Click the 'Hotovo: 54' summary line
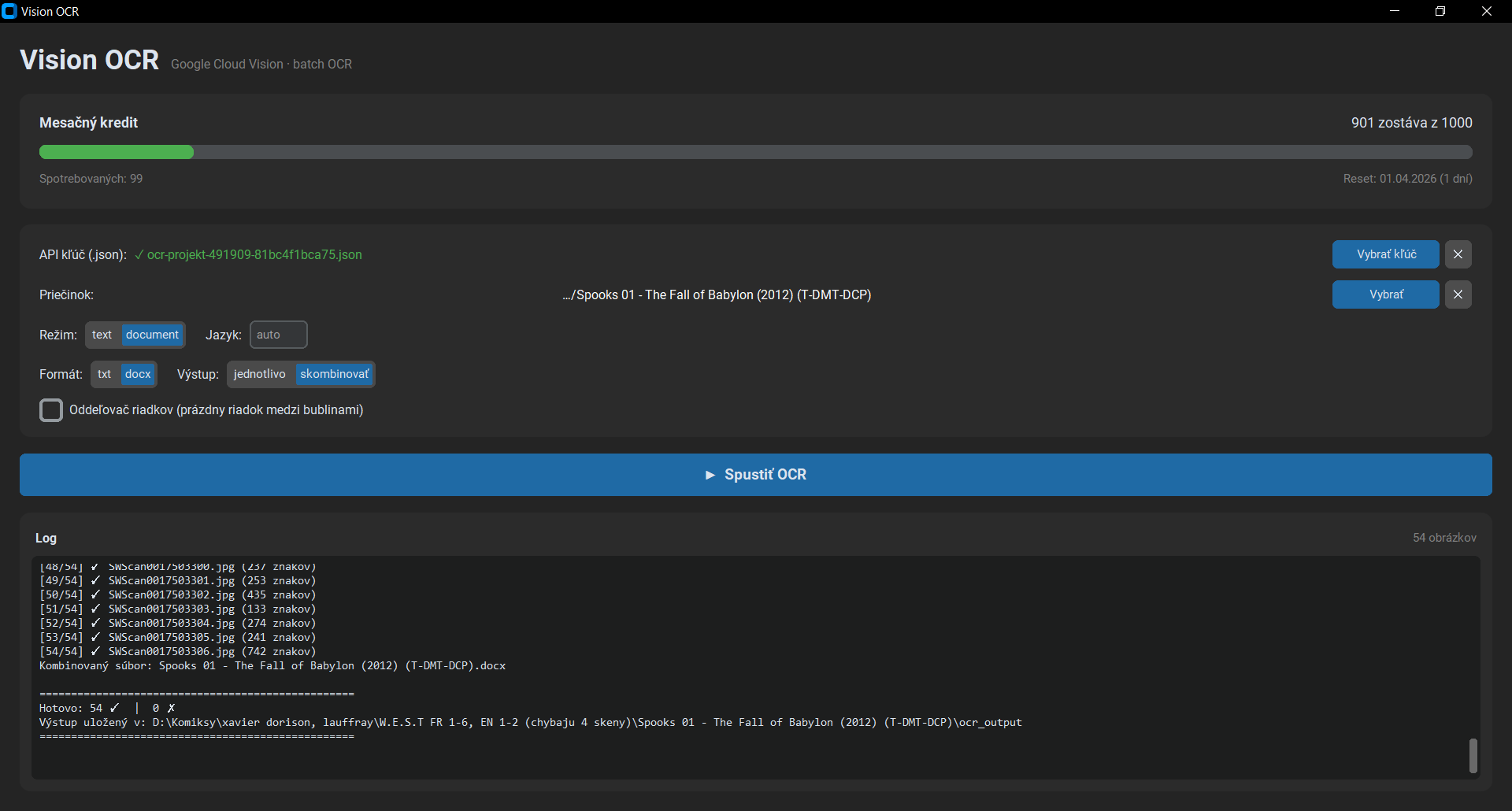Image resolution: width=1512 pixels, height=811 pixels. coord(107,709)
